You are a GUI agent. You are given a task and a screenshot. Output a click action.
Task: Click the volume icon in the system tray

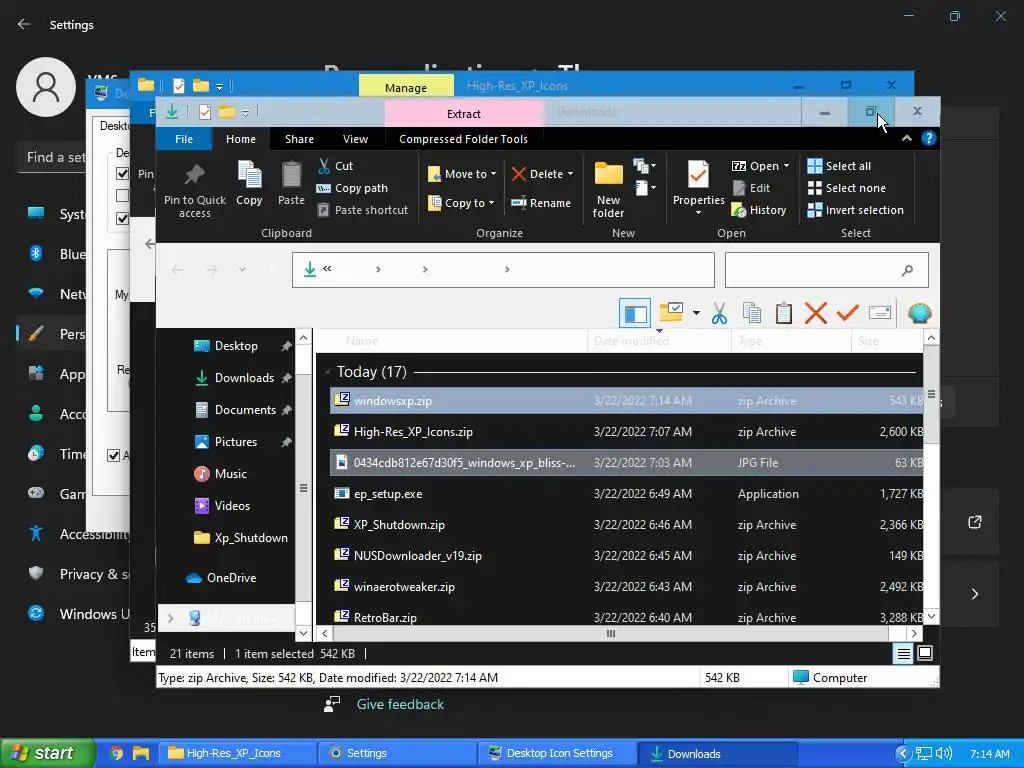click(x=944, y=754)
